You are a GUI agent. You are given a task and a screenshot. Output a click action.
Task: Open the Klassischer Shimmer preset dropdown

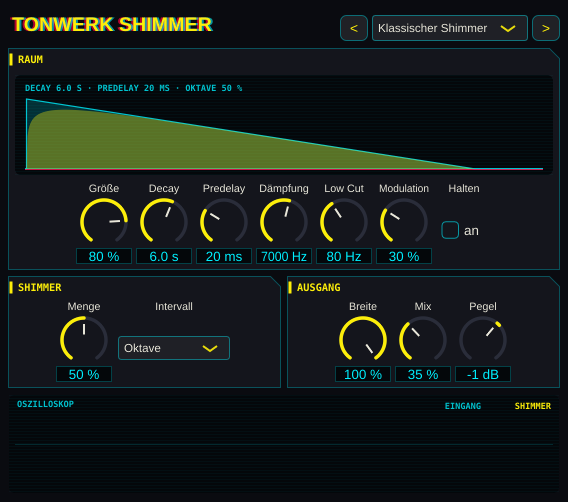450,28
